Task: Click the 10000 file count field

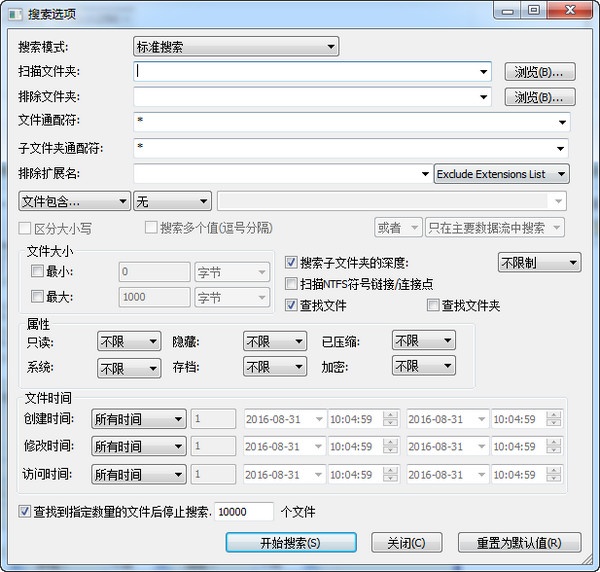Action: [244, 512]
